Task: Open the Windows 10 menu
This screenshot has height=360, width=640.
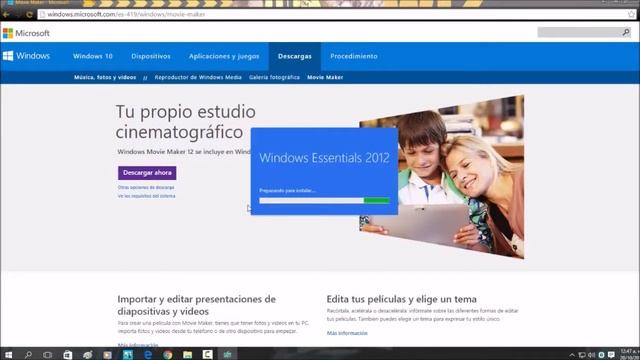Action: click(93, 56)
